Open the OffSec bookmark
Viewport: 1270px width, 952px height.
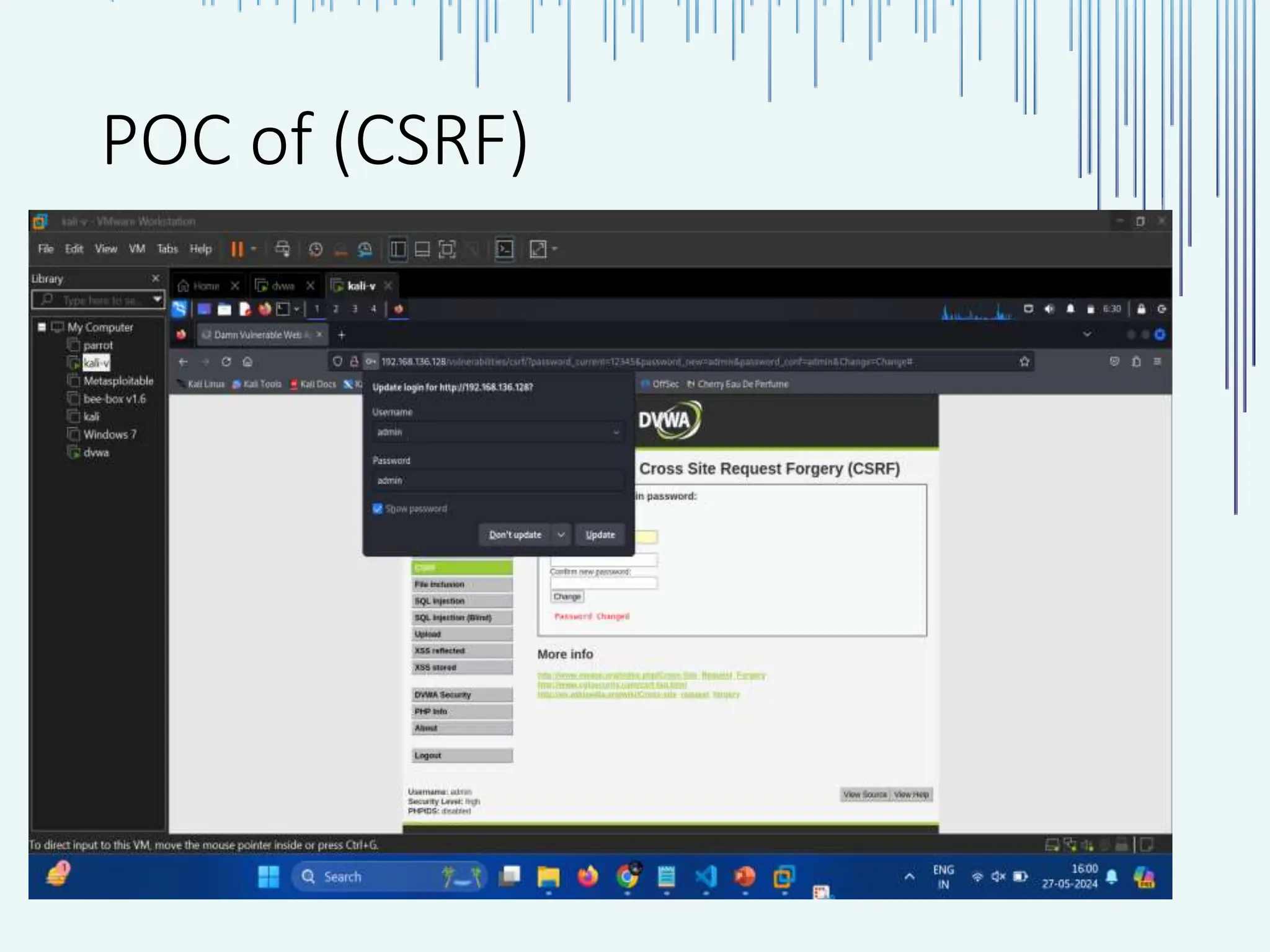660,384
